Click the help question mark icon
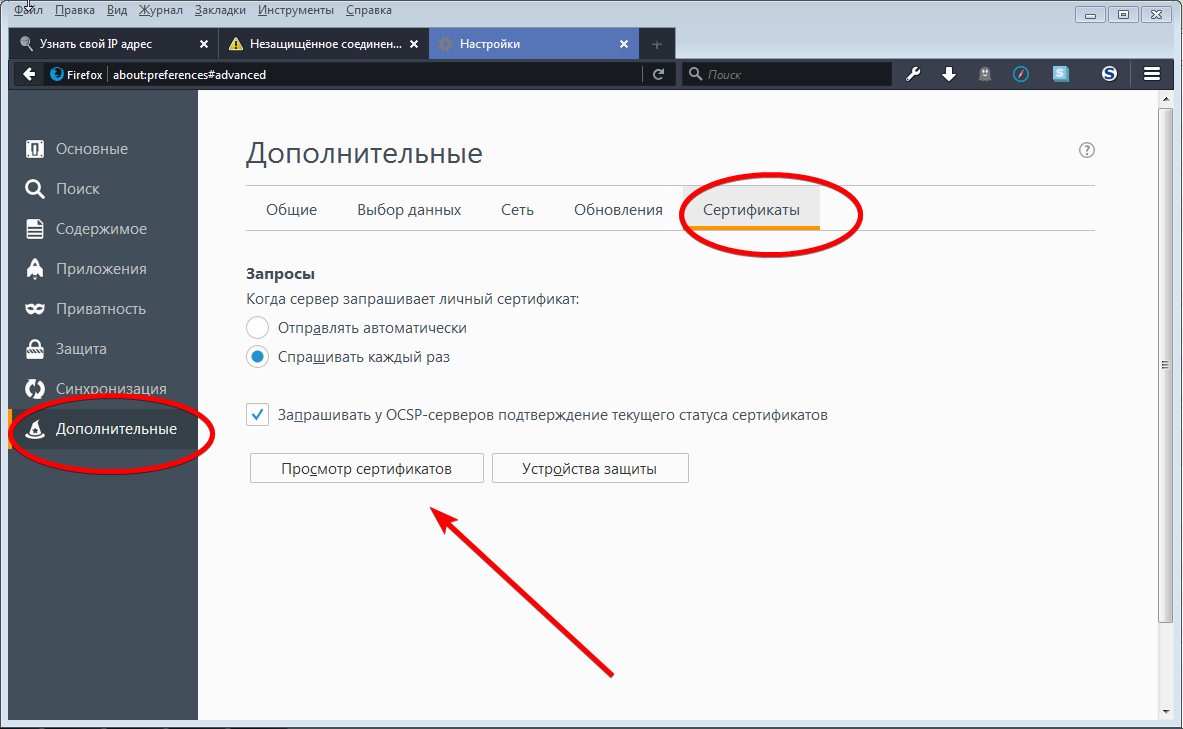Screen dimensions: 1183x729 1086,150
